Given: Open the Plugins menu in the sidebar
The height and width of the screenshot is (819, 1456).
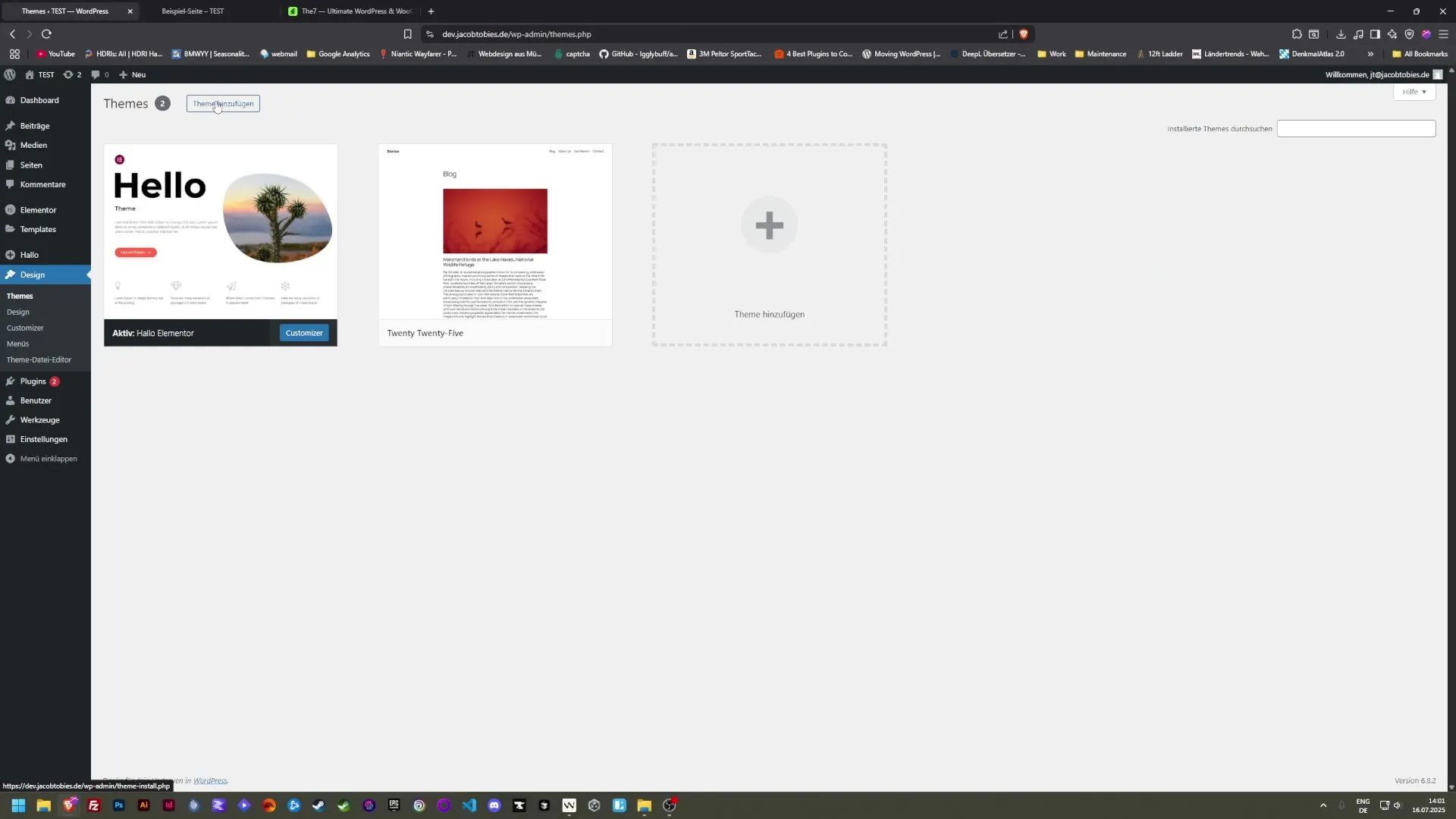Looking at the screenshot, I should [x=33, y=381].
